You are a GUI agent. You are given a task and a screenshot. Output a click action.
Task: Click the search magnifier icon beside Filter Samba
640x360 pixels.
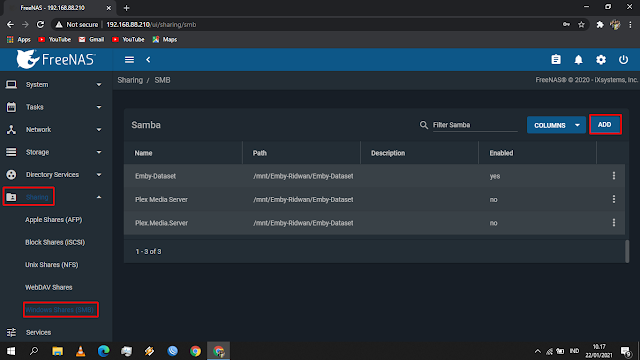point(424,125)
